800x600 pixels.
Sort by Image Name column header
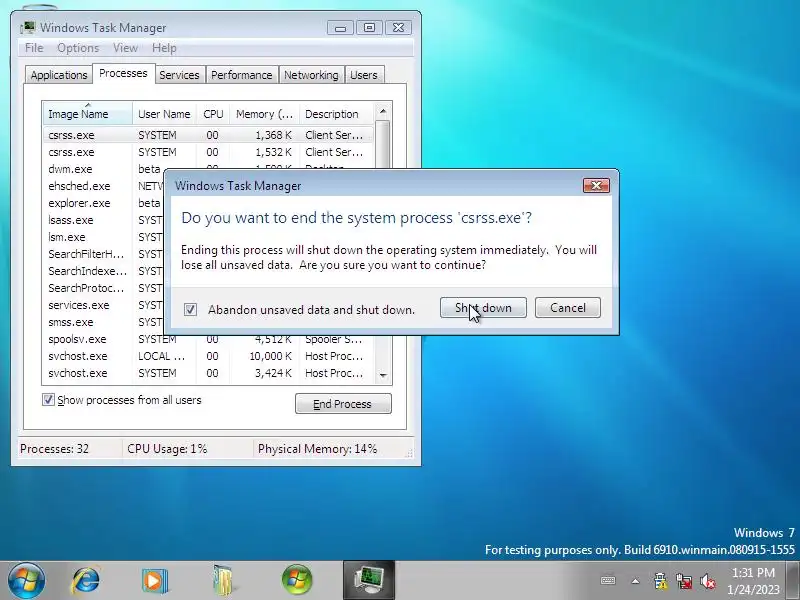(x=87, y=114)
